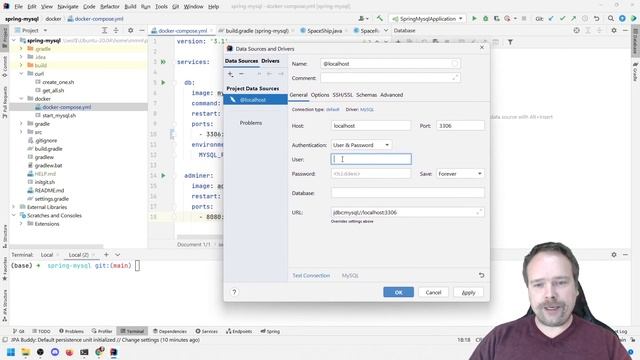640x360 pixels.
Task: Select start_mysql.sh in project tree
Action: 59,116
